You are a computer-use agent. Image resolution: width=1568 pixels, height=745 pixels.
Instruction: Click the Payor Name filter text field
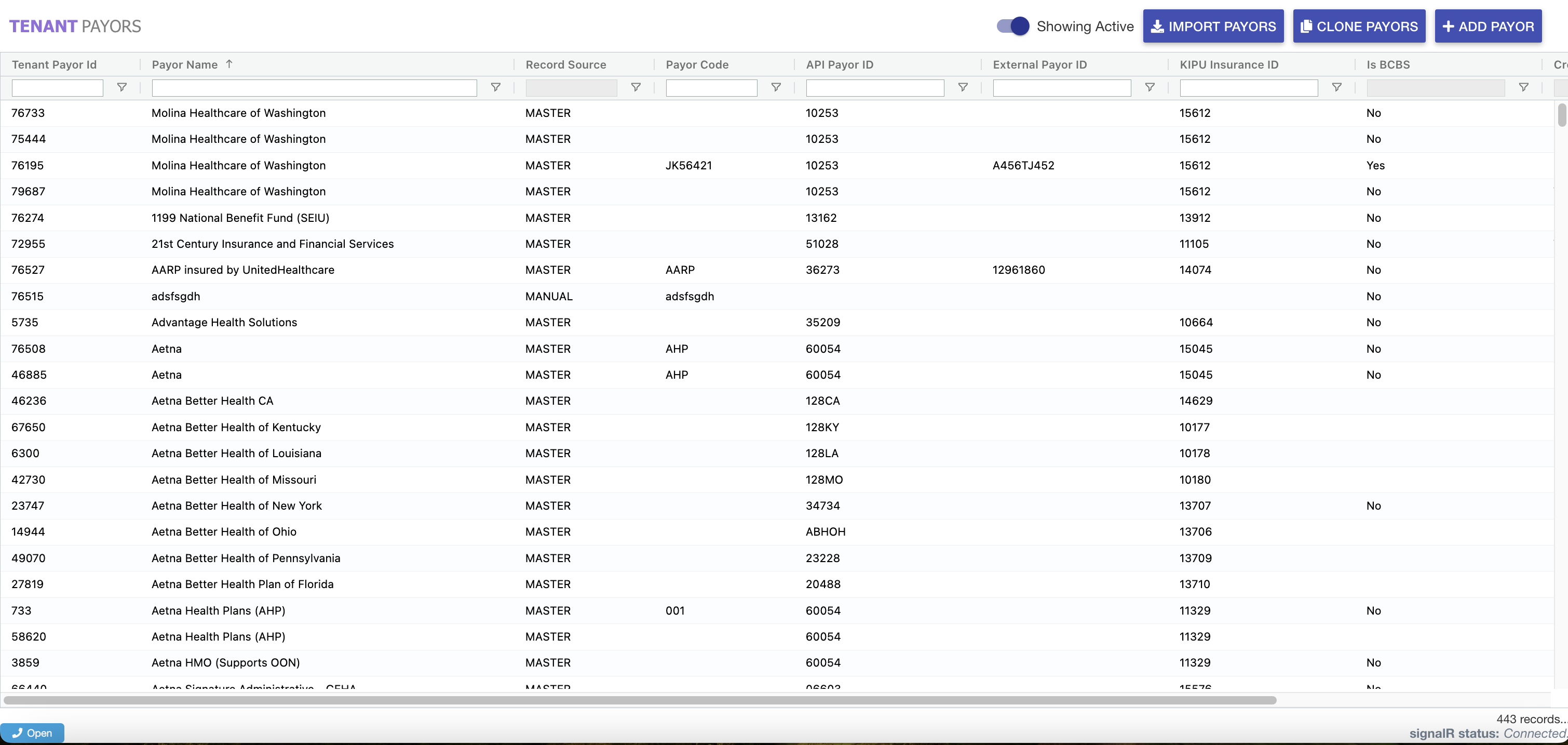pyautogui.click(x=314, y=88)
